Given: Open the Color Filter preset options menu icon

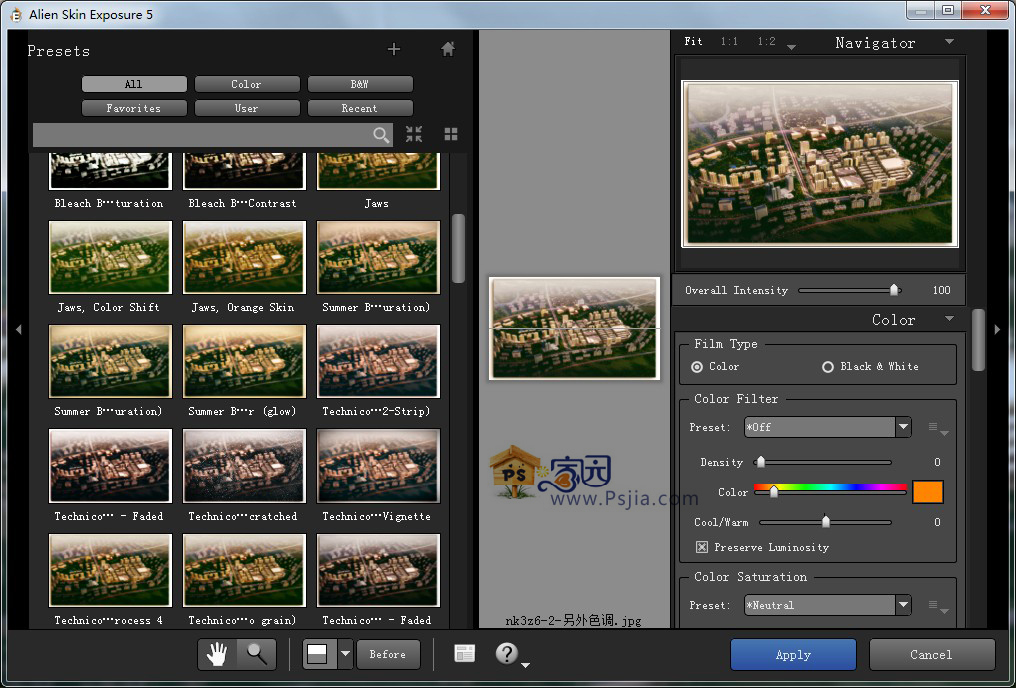Looking at the screenshot, I should pos(938,428).
